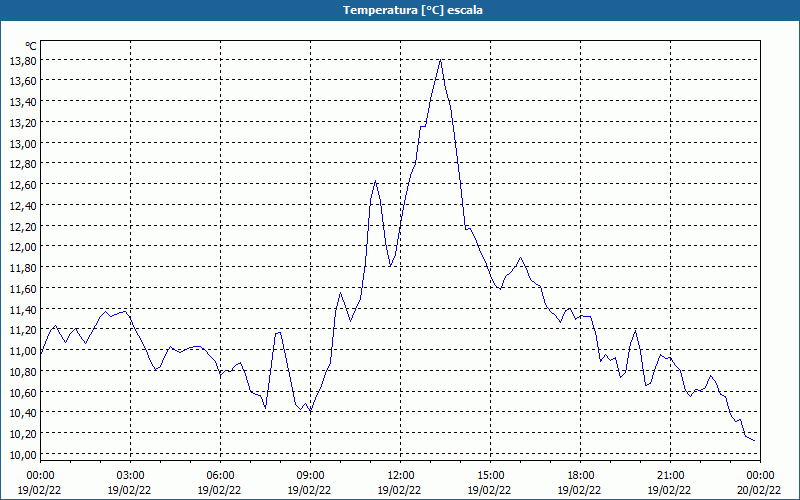
Task: Select the 20/02/22 date label
Action: click(x=759, y=490)
